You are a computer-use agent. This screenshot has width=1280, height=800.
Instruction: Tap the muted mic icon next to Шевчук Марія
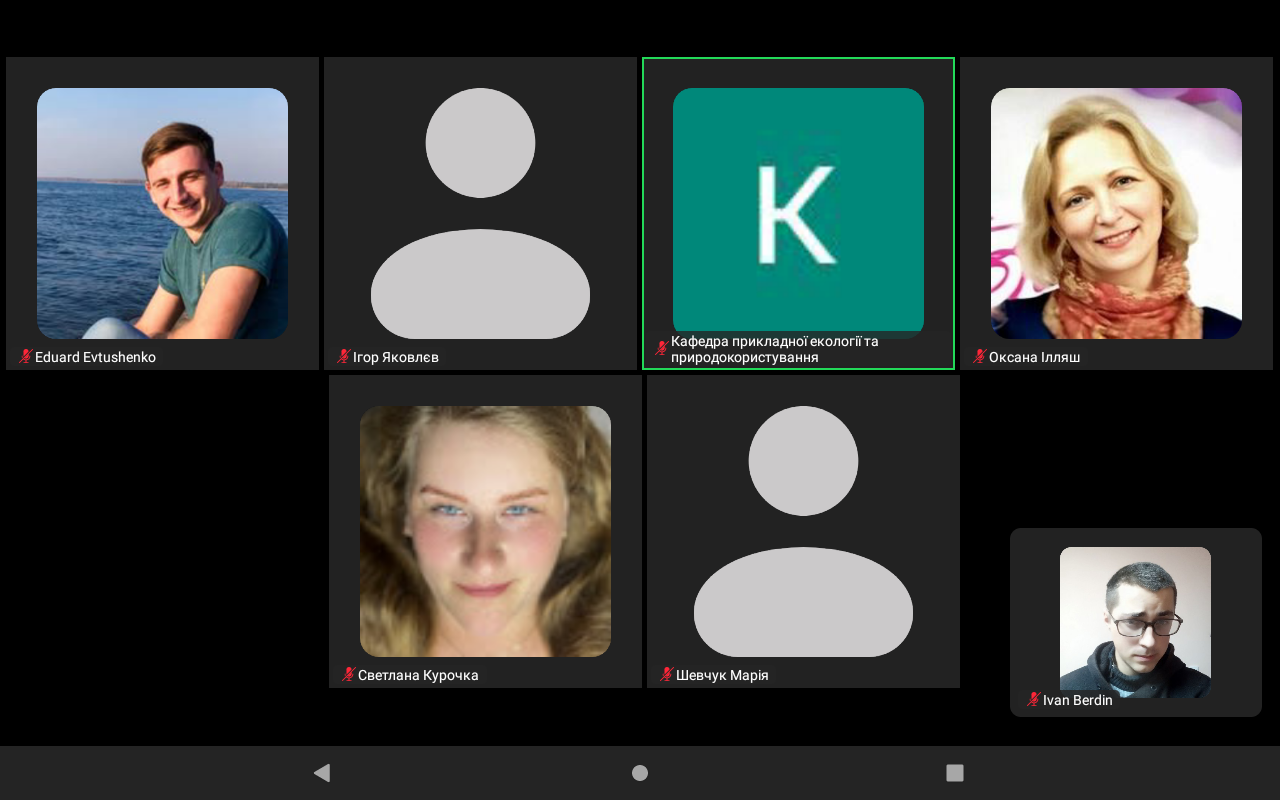[666, 675]
